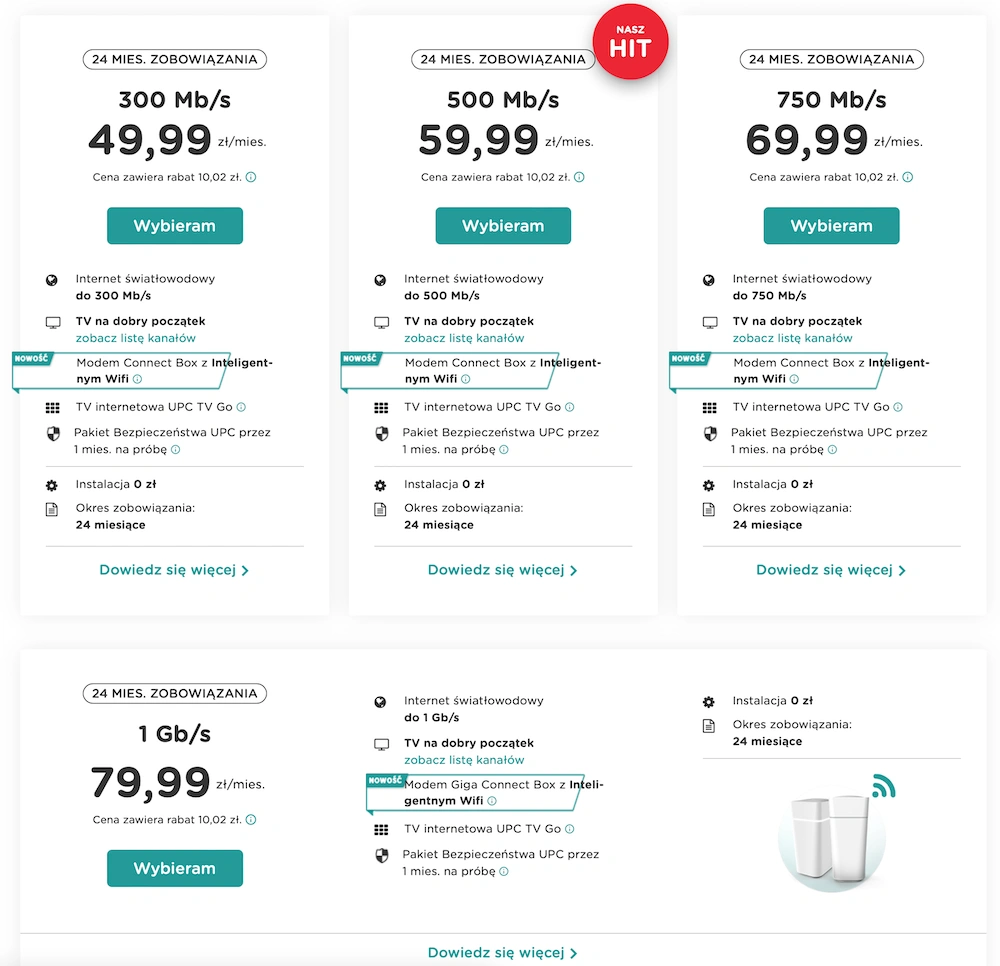
Task: Click the NASZ HIT red badge
Action: (630, 41)
